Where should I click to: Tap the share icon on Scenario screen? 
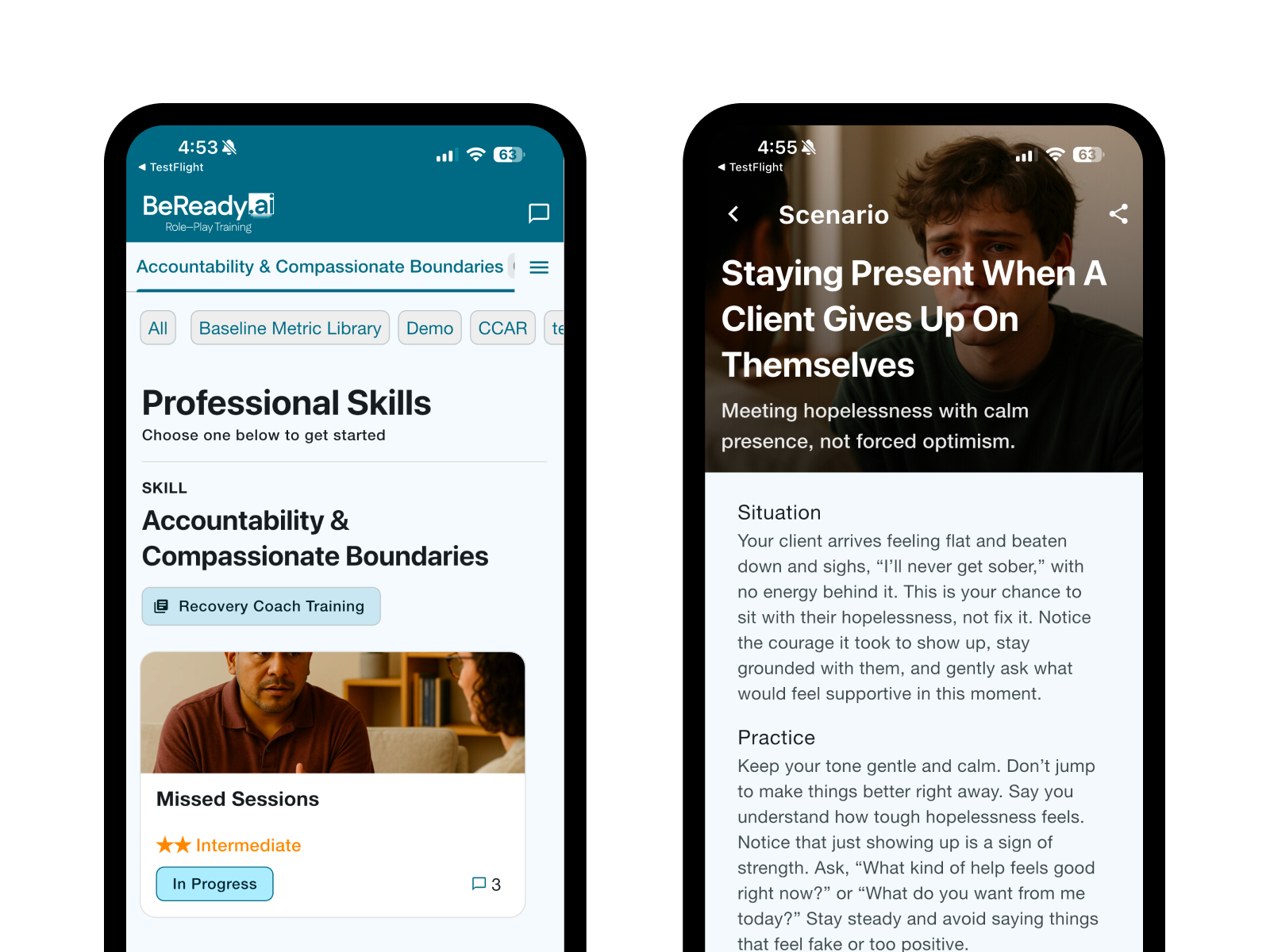[1118, 213]
